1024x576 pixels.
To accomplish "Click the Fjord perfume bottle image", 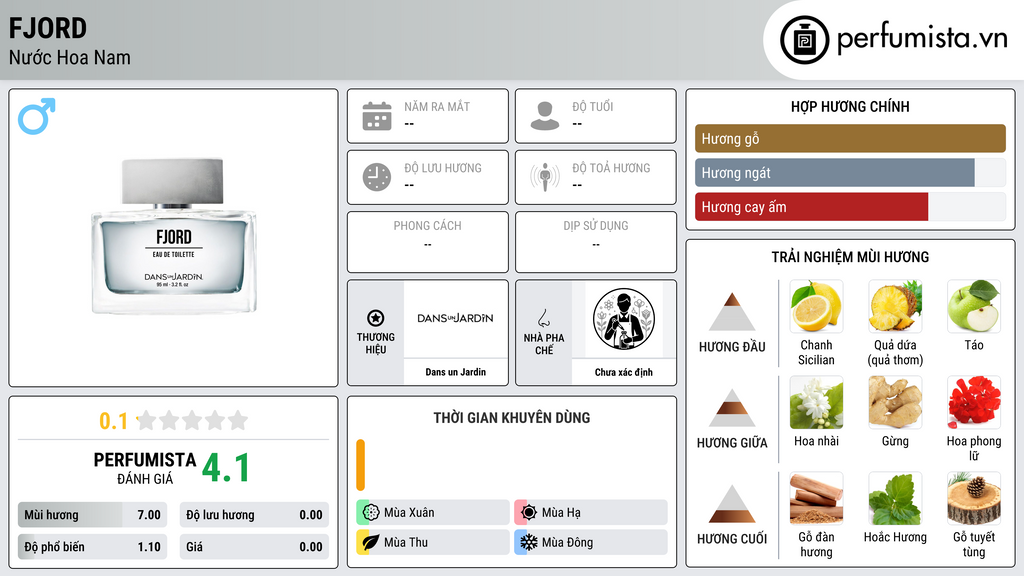I will [x=174, y=236].
